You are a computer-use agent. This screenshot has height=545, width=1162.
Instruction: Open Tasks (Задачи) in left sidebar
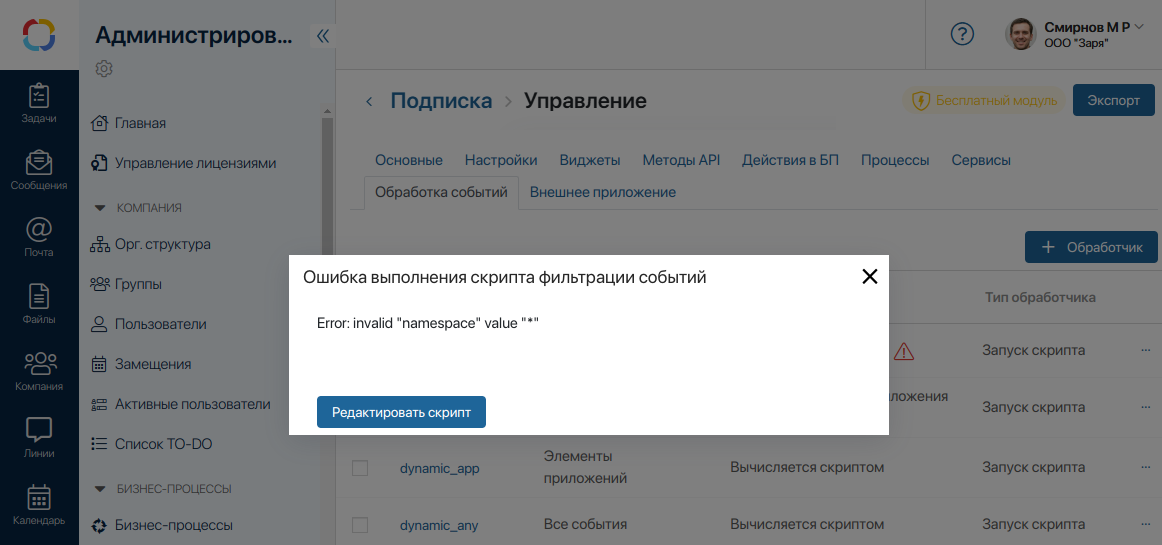click(38, 103)
